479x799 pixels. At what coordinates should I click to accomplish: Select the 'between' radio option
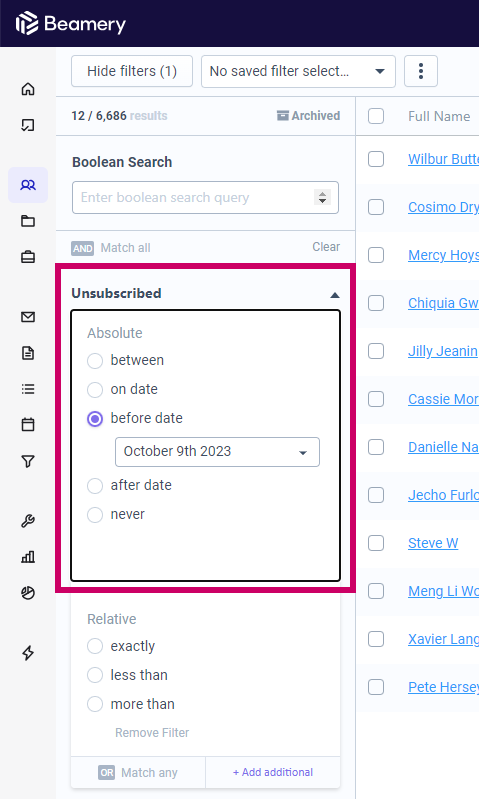tap(95, 361)
